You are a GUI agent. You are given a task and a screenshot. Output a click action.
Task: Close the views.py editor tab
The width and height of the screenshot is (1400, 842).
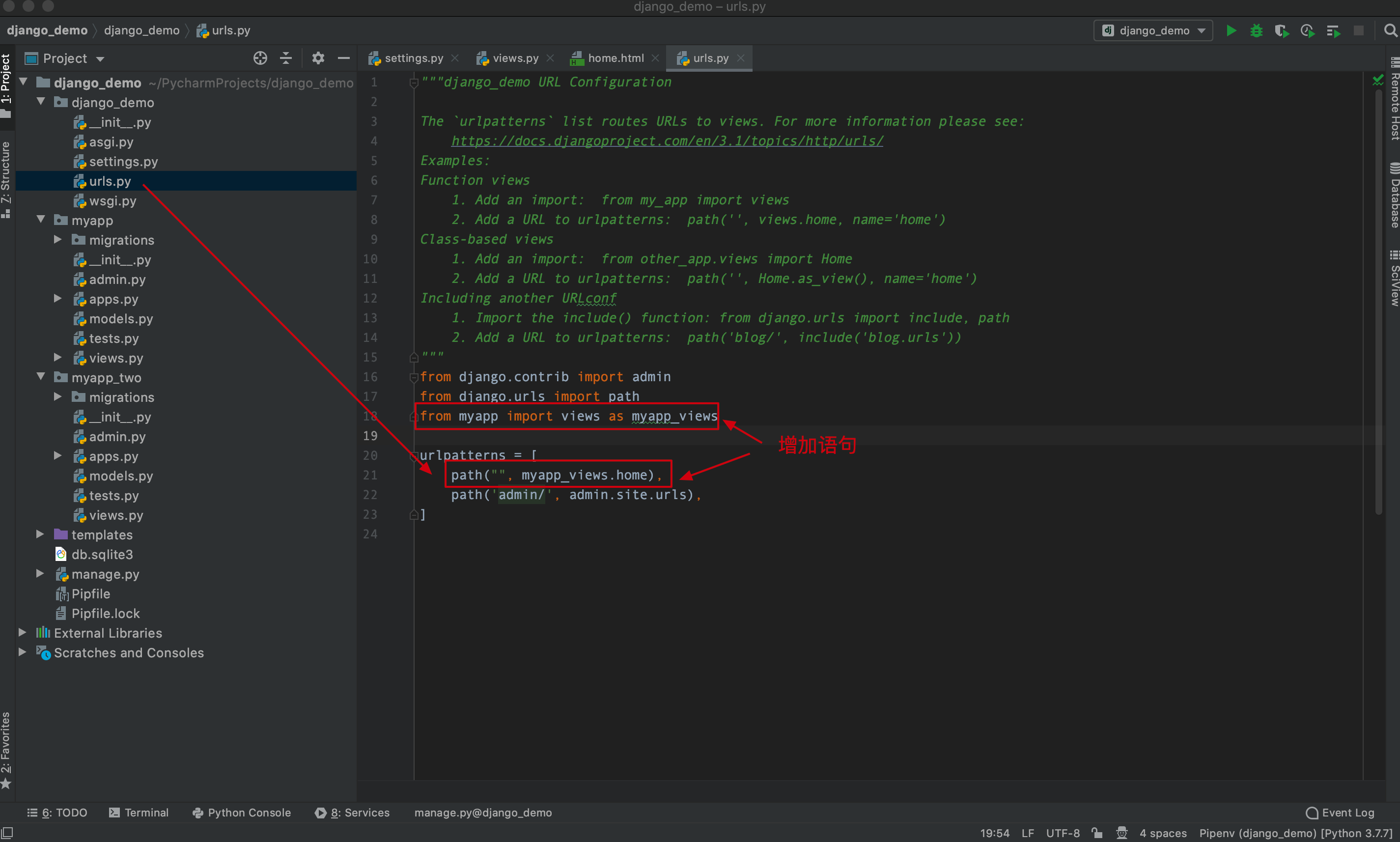click(x=550, y=58)
